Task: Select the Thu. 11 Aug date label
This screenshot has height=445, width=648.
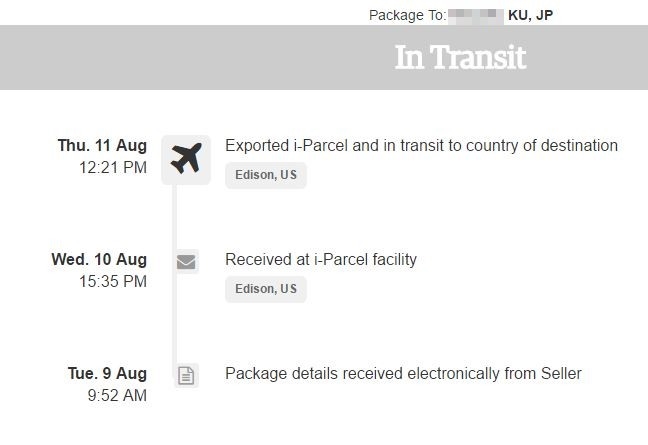Action: pos(102,146)
